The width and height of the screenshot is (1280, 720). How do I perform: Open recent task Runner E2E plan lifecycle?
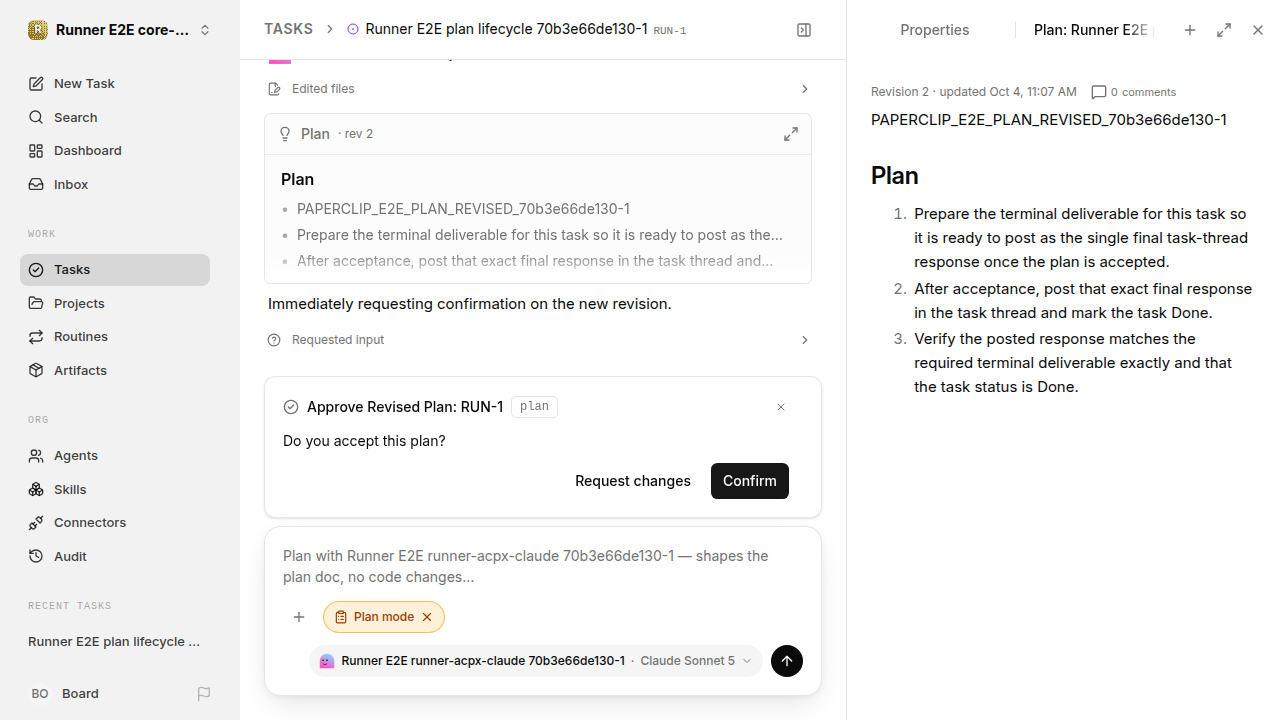(115, 642)
